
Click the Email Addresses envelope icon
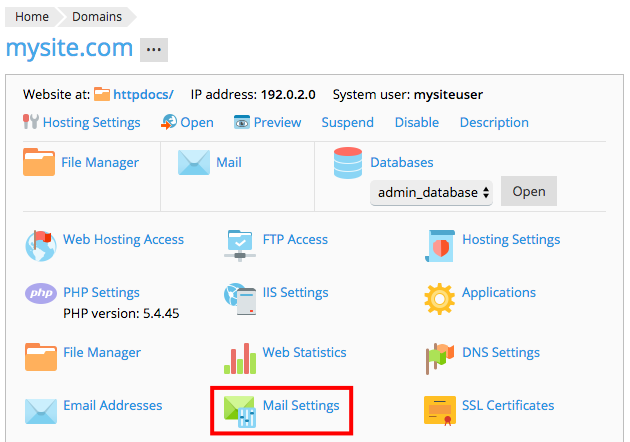40,409
